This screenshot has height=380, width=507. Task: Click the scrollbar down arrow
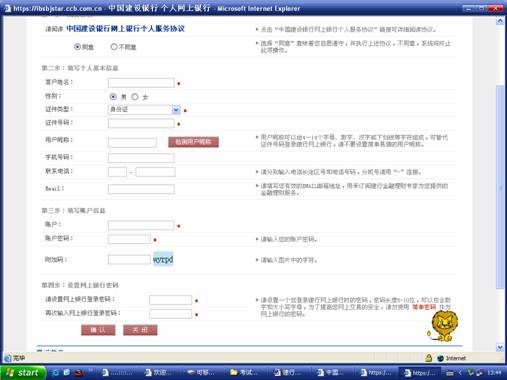[x=500, y=348]
